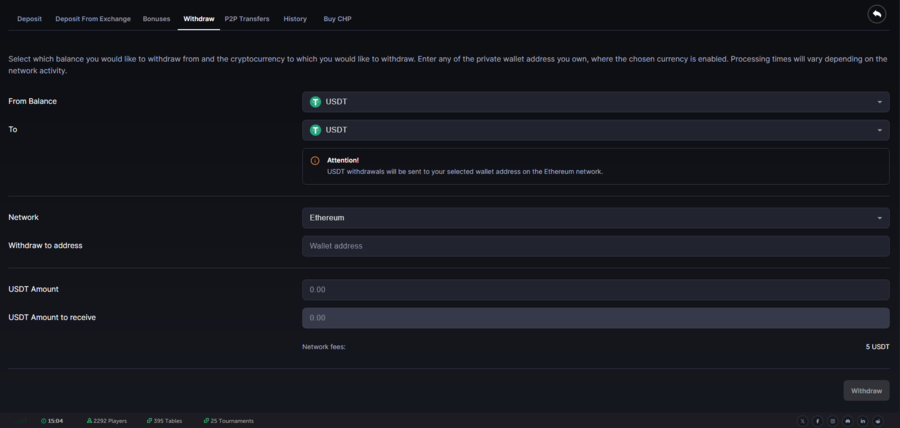Viewport: 900px width, 428px height.
Task: Click the USDT Amount to receive label
Action: point(52,317)
